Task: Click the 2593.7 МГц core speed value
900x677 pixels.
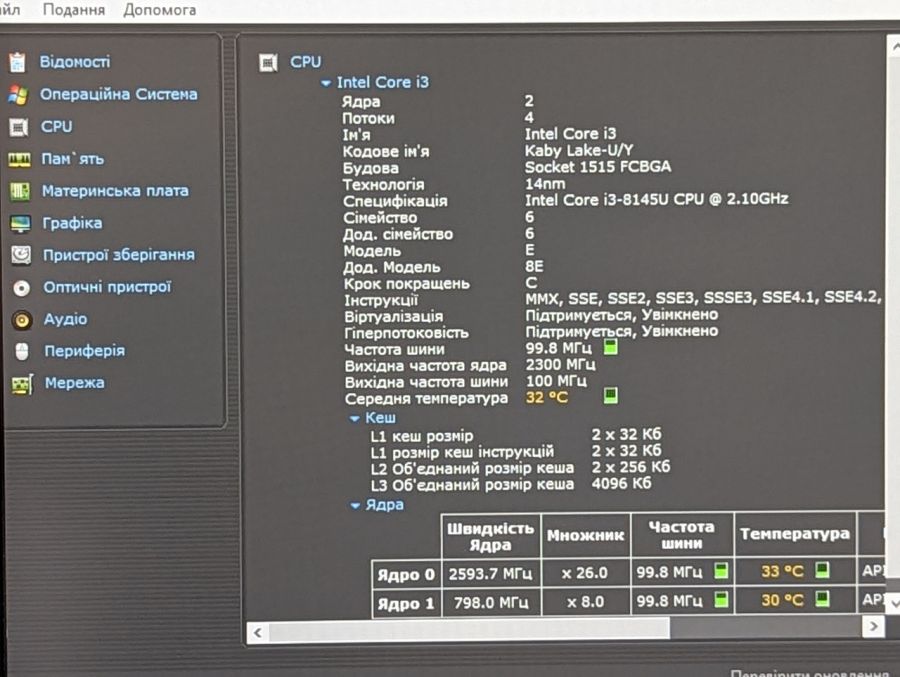Action: pos(491,574)
